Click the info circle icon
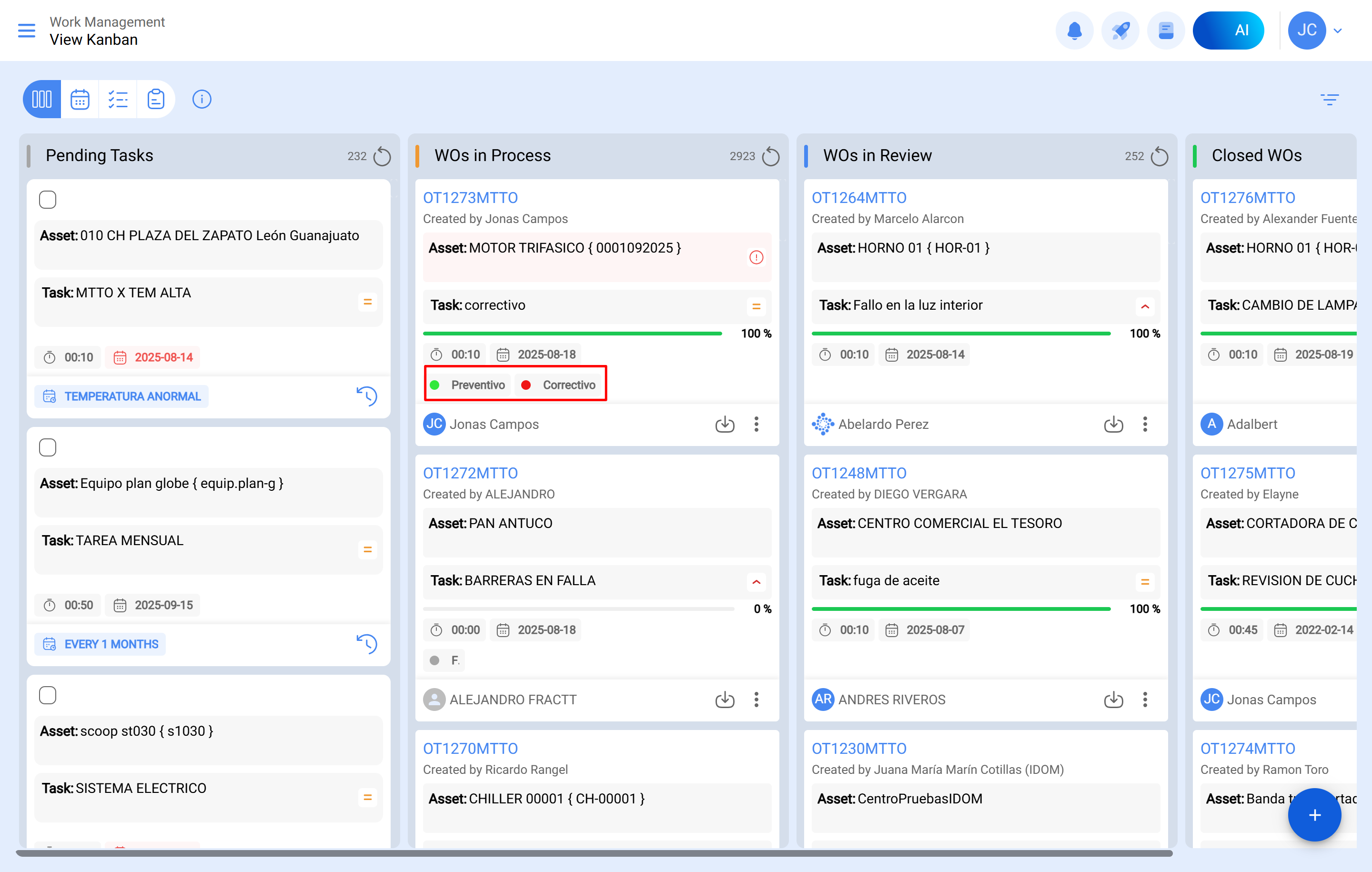The image size is (1372, 872). pos(202,99)
